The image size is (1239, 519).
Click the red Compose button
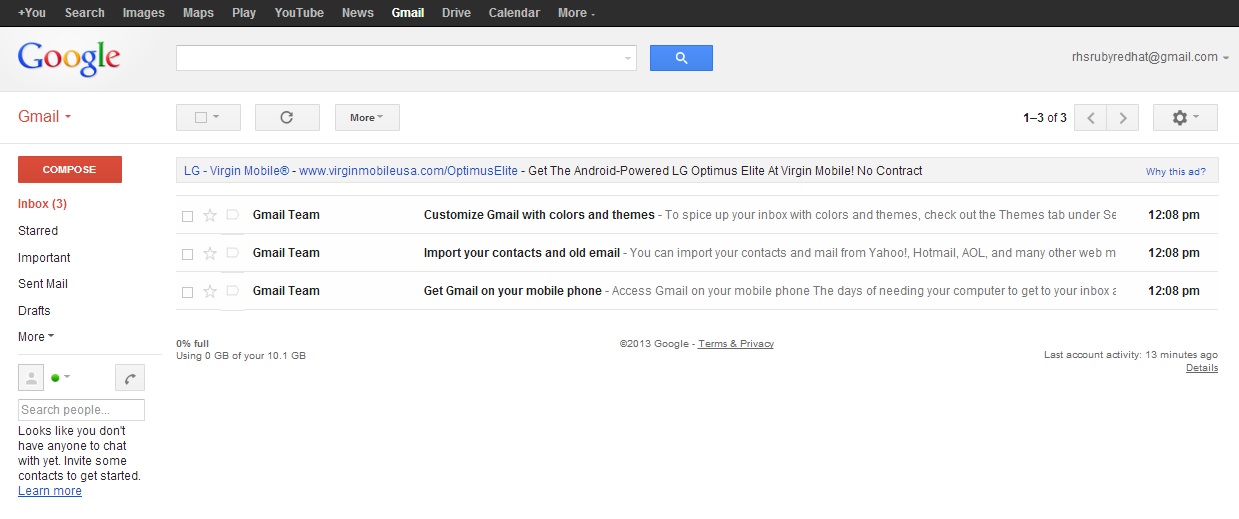70,170
